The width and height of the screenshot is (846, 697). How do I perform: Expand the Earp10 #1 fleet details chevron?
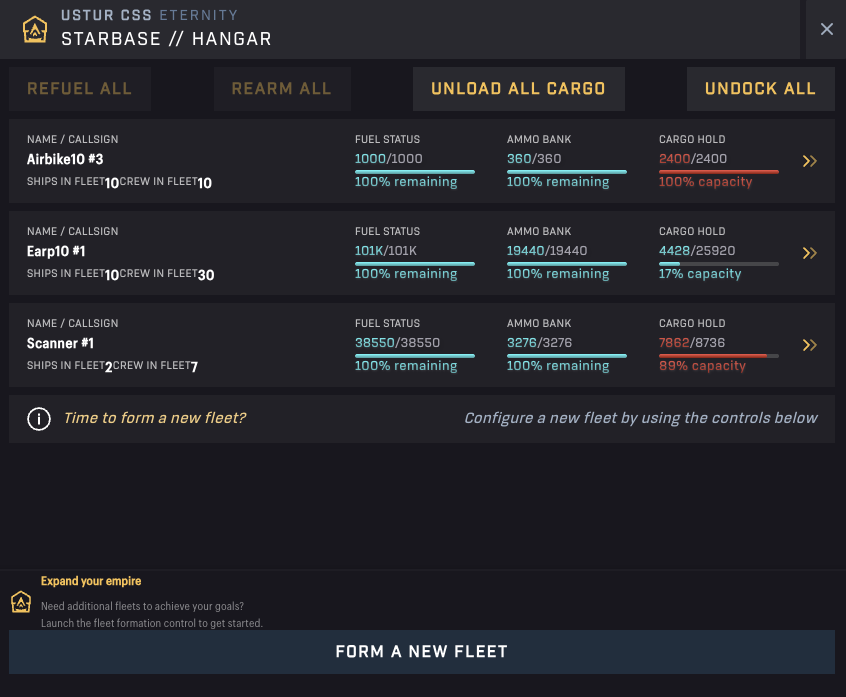[x=810, y=252]
